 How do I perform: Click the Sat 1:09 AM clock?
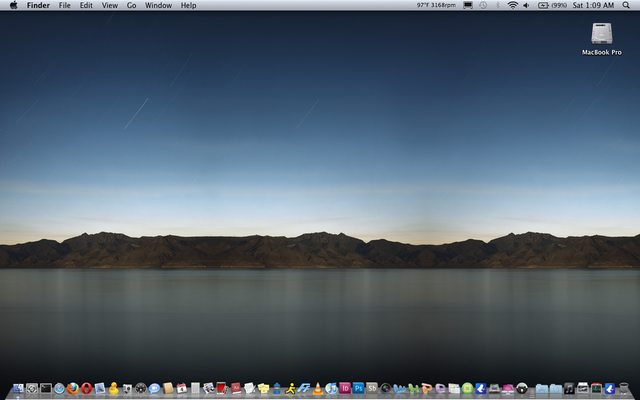(593, 5)
